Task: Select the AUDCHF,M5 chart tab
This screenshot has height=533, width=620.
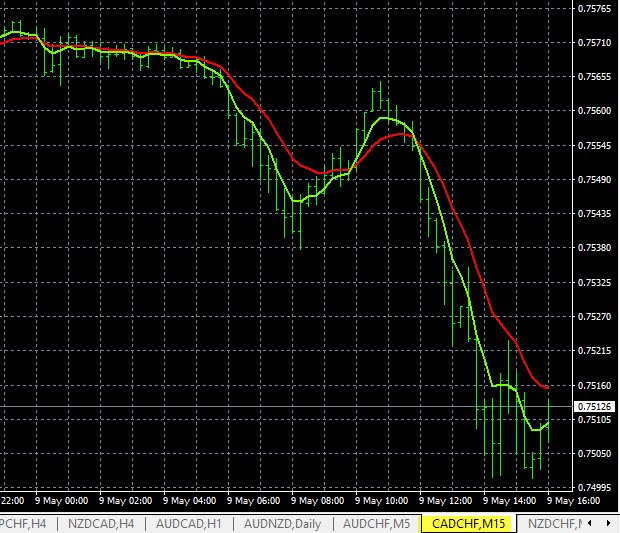Action: pos(376,524)
